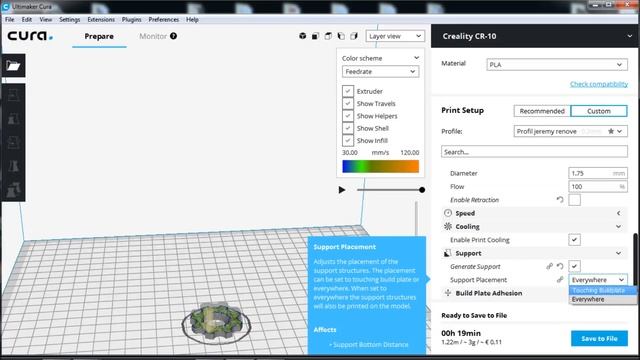This screenshot has height=360, width=640.
Task: Click the Diameter value field
Action: pyautogui.click(x=598, y=173)
